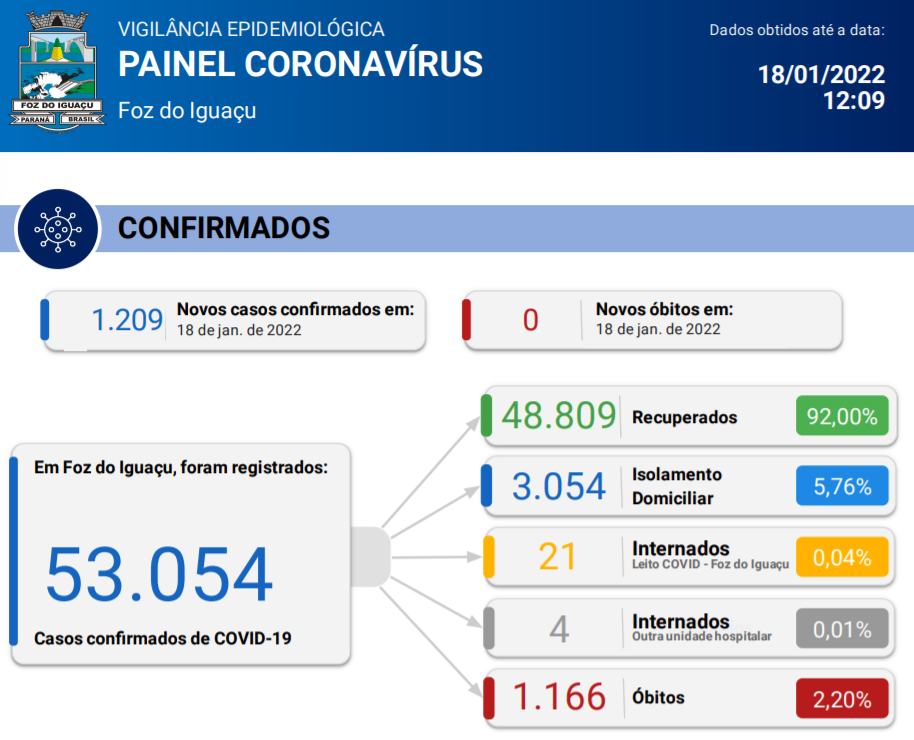Viewport: 914px width, 740px height.
Task: Click 'Casos confirmados de COVID-19' caption
Action: [163, 639]
